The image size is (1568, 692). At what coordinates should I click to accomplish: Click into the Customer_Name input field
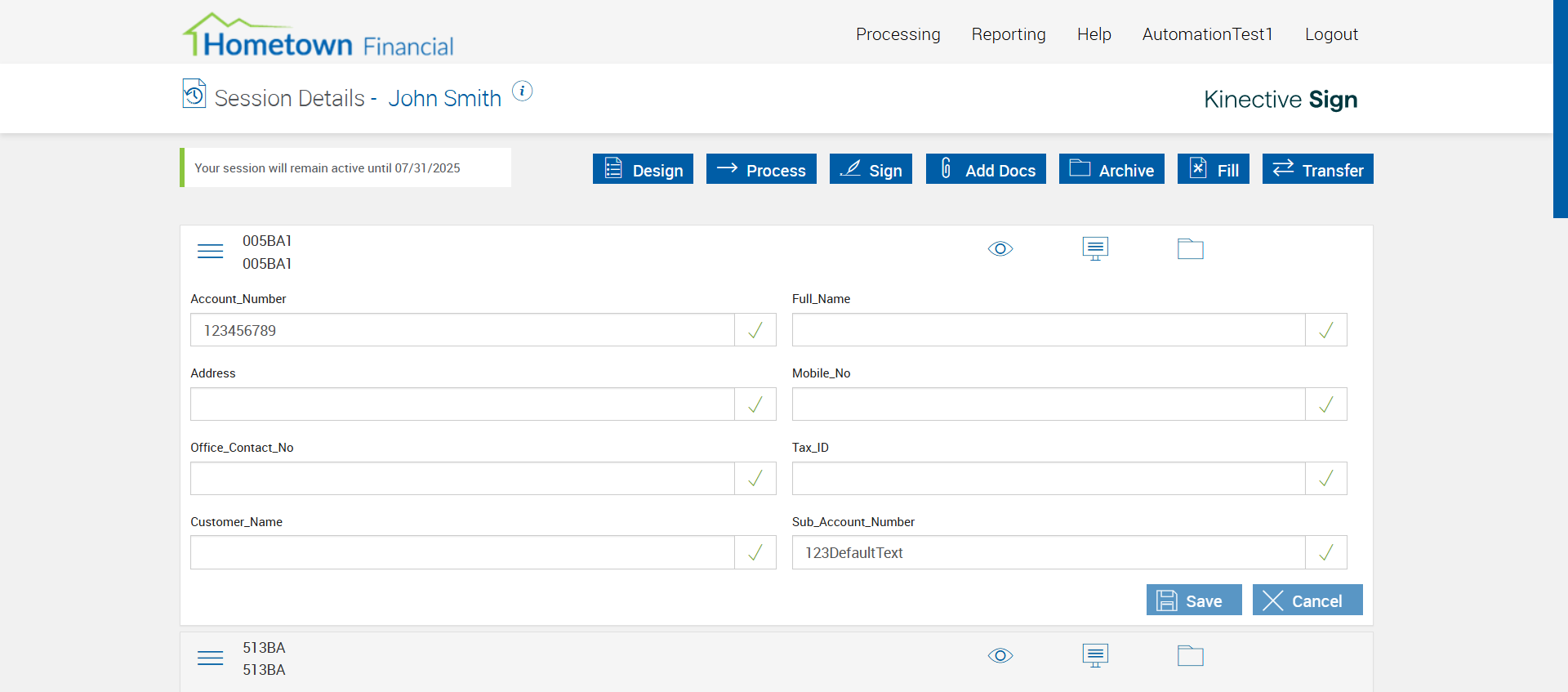pyautogui.click(x=462, y=553)
